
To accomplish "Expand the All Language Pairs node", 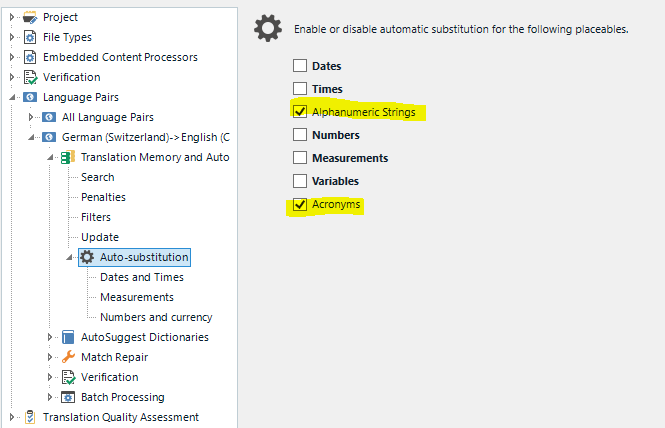I will 31,117.
